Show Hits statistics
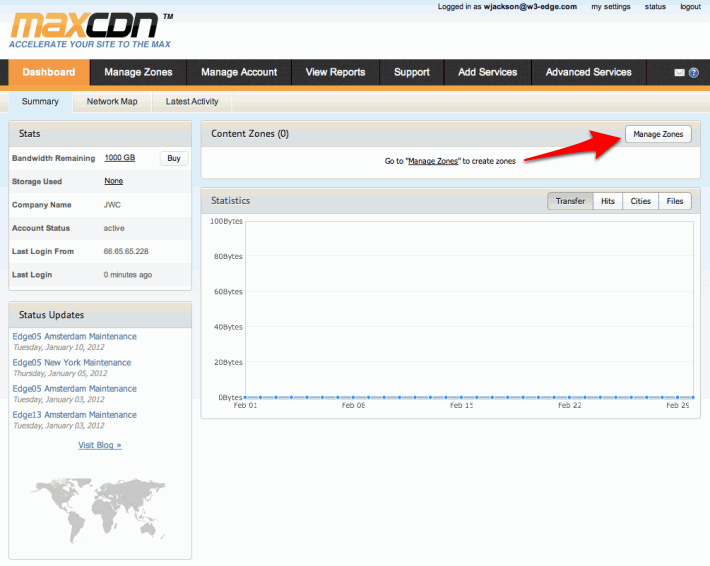This screenshot has height=566, width=710. 608,201
